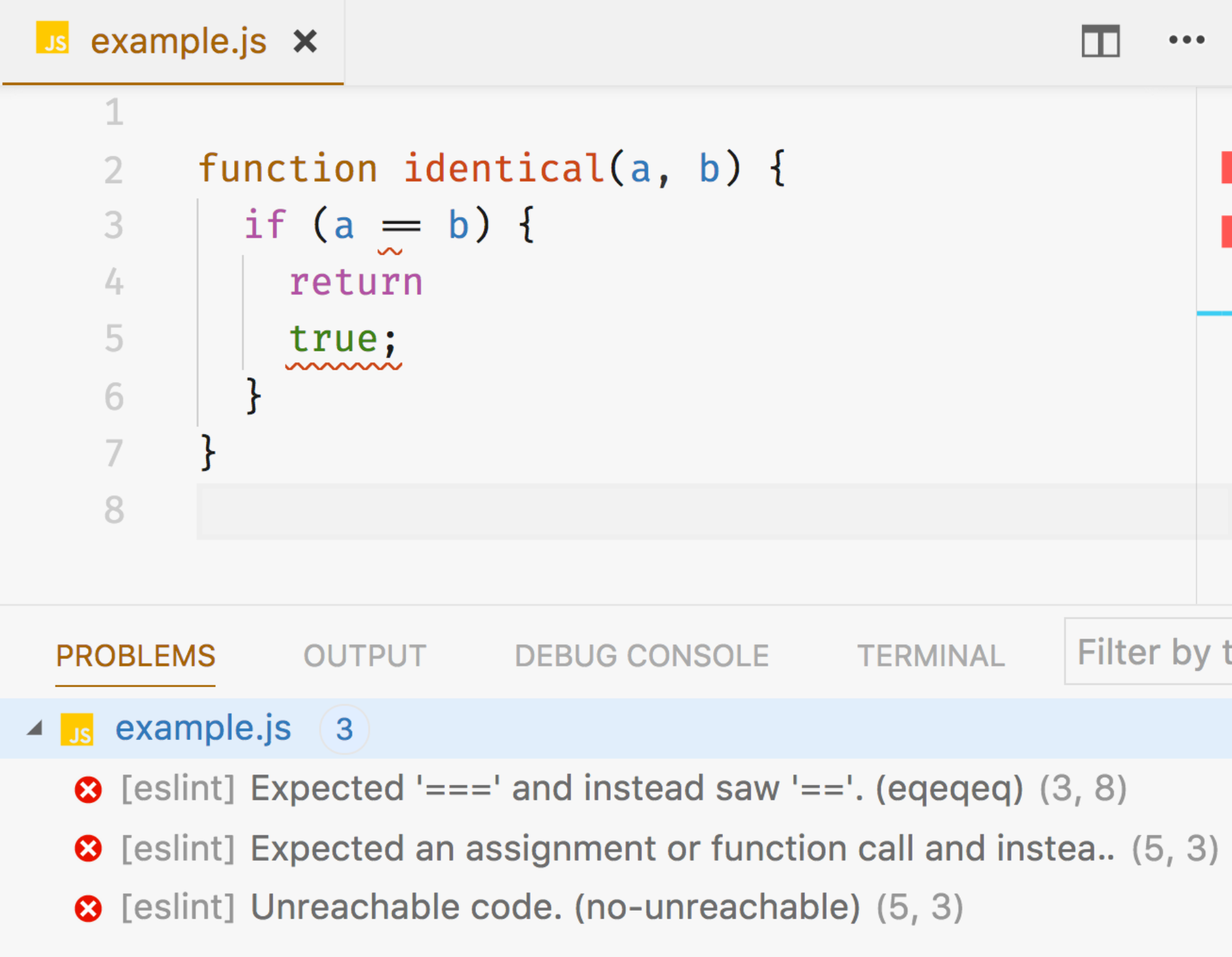Image resolution: width=1232 pixels, height=957 pixels.
Task: Close the example.js editor tab
Action: 306,41
